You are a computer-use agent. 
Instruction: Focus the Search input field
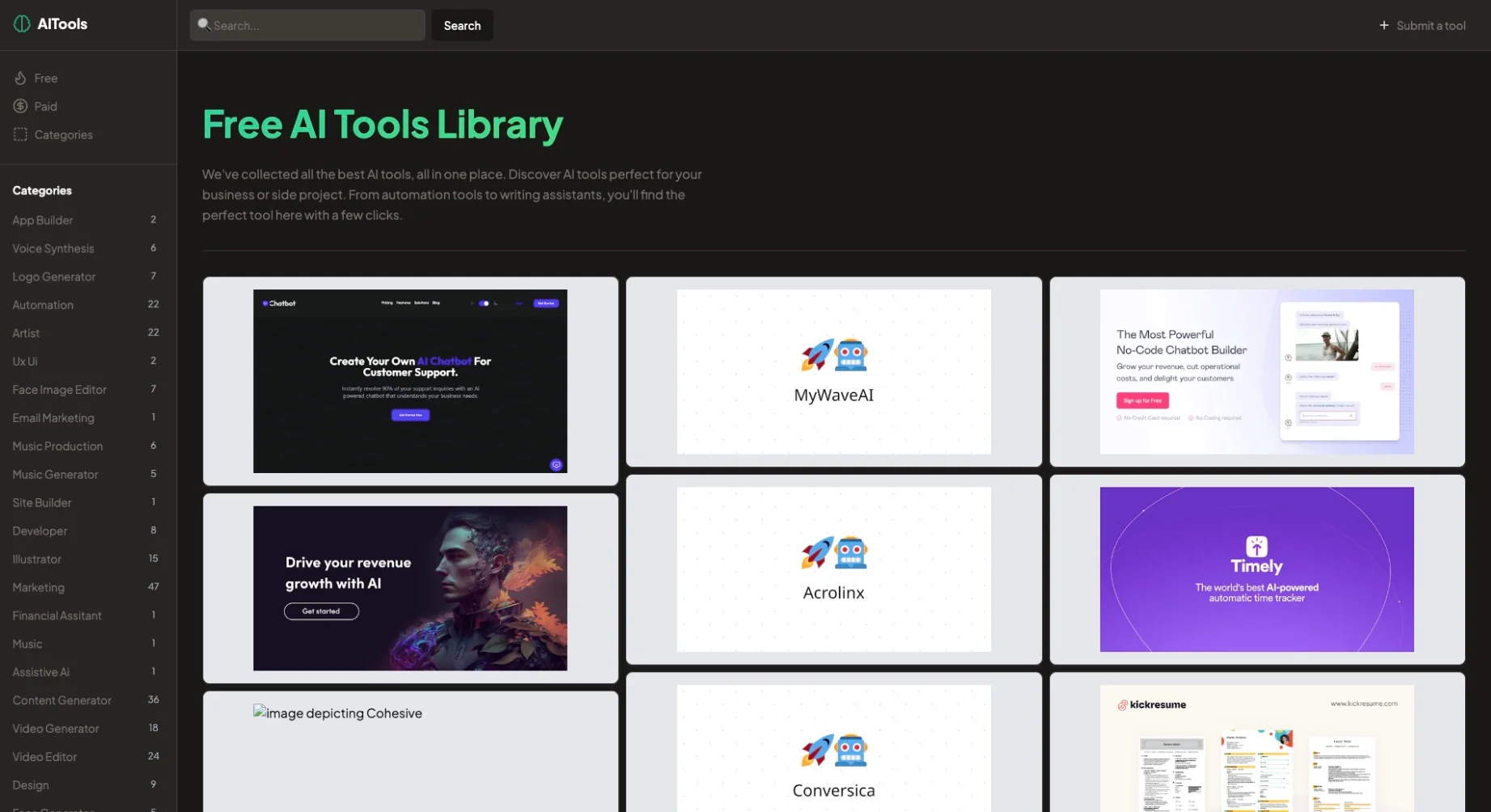point(307,25)
